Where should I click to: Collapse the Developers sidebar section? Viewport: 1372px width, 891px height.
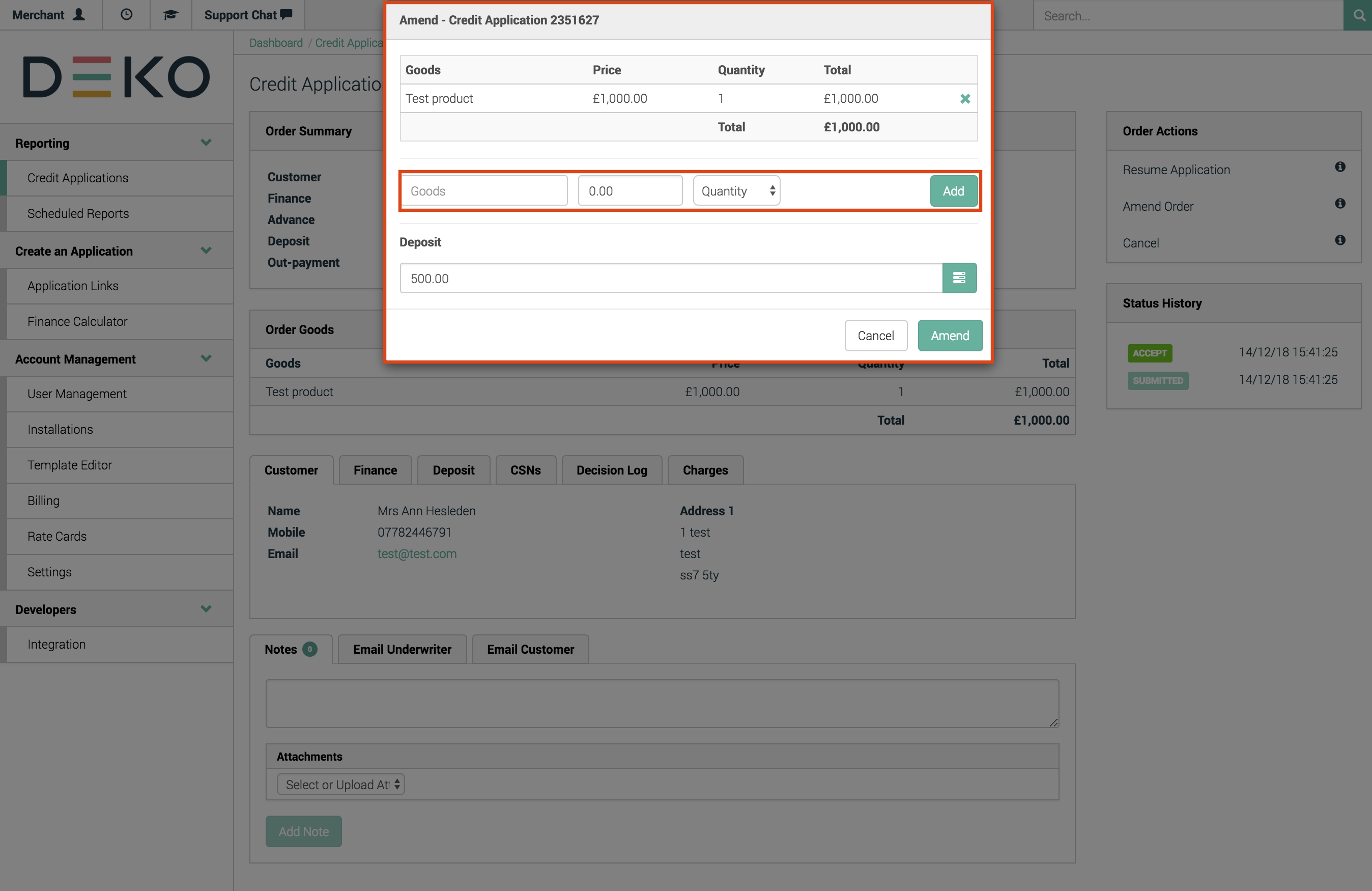tap(206, 609)
